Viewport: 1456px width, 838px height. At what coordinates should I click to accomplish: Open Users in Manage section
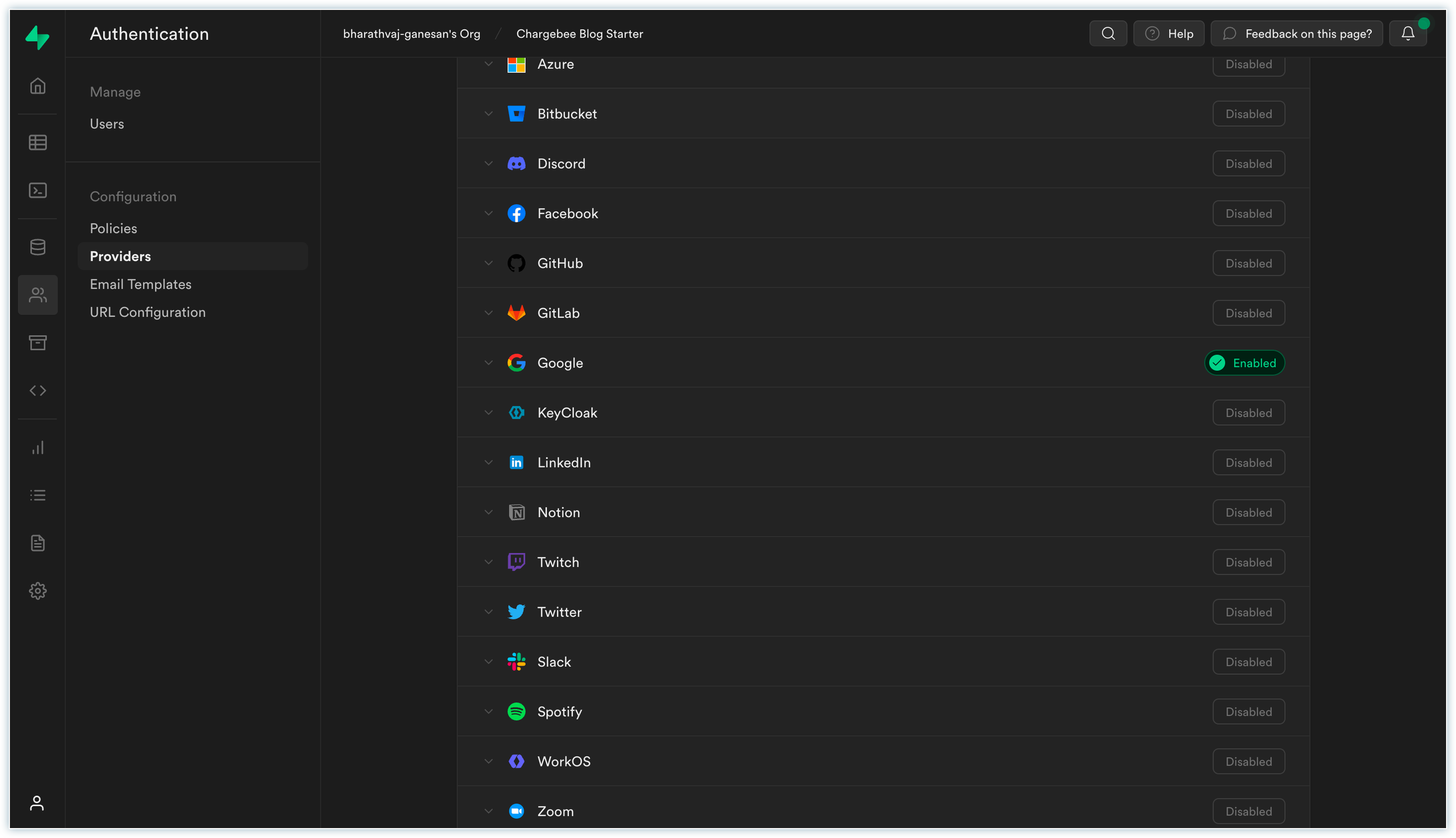107,124
